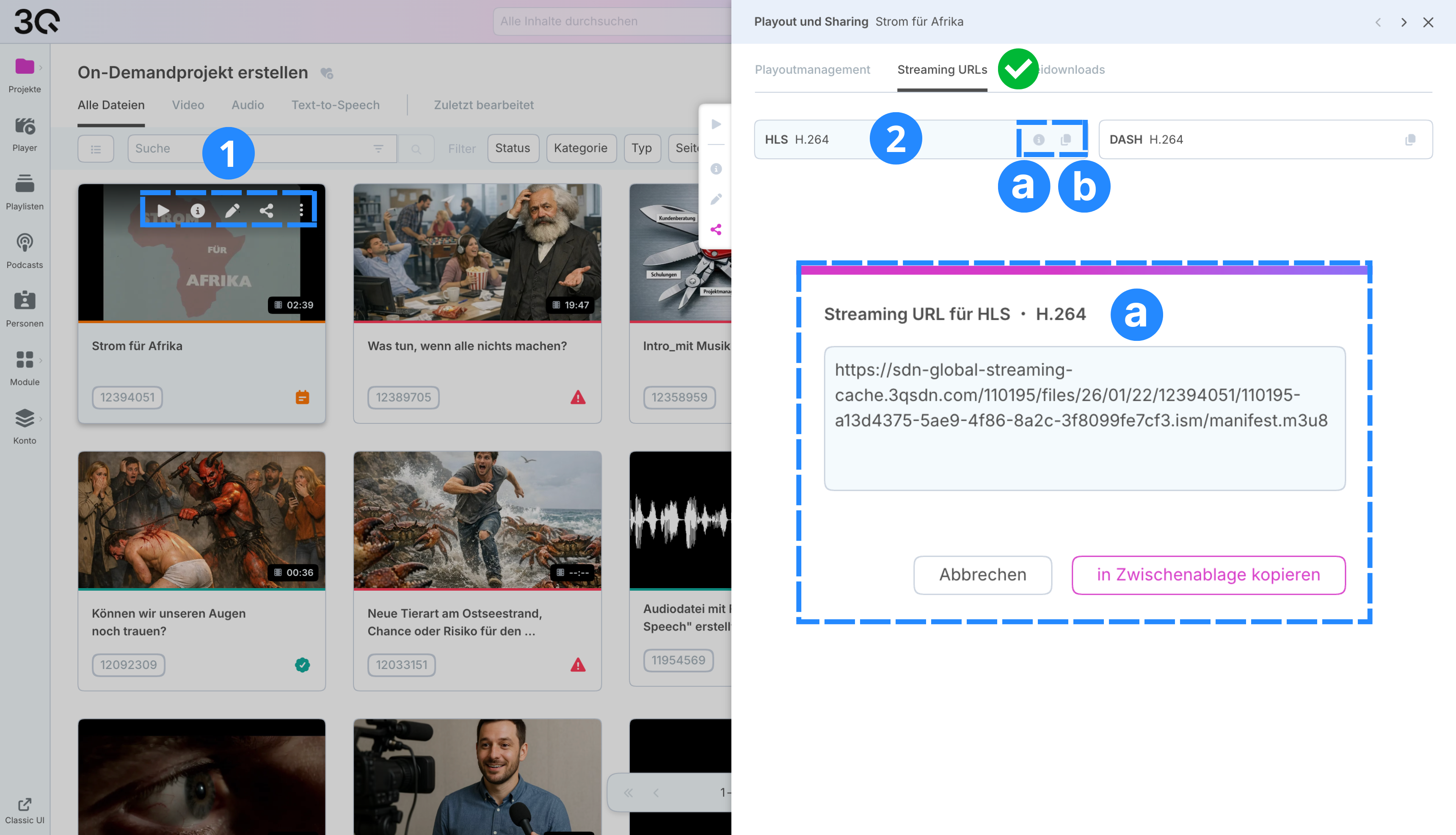
Task: Click in Zwischenablage kopieren button
Action: (1208, 575)
